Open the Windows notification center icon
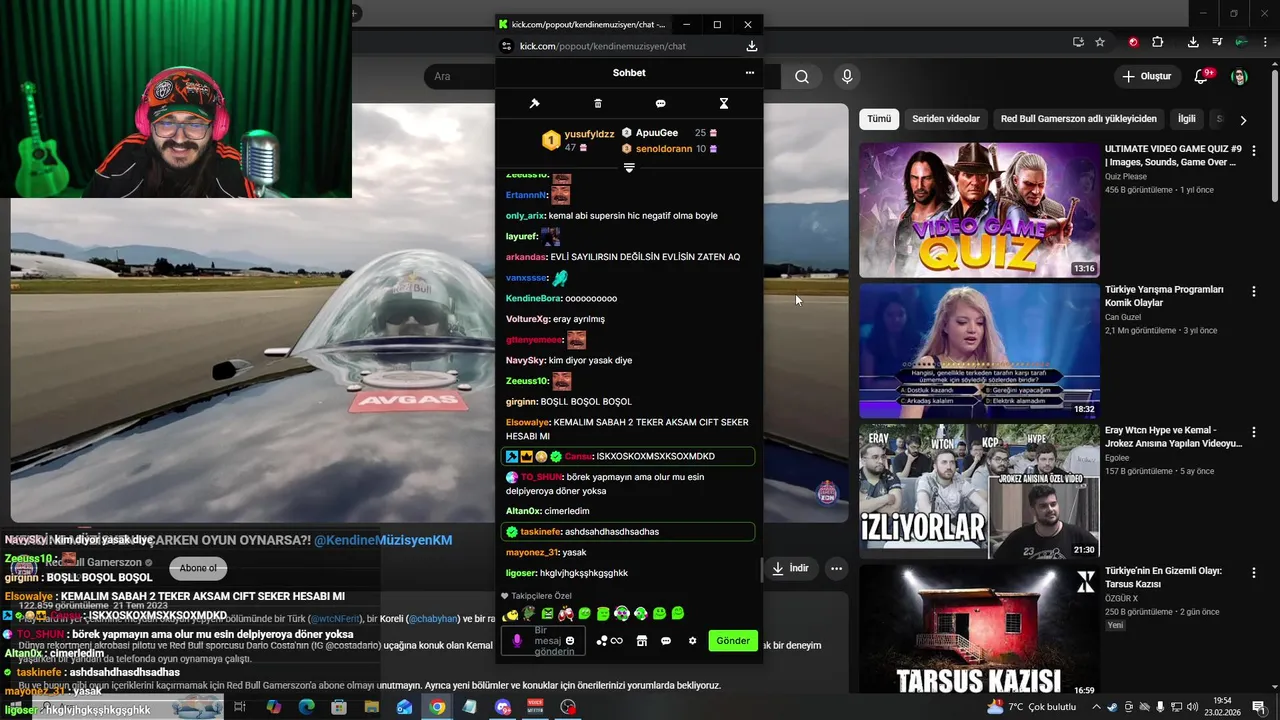This screenshot has width=1280, height=720. click(1262, 707)
